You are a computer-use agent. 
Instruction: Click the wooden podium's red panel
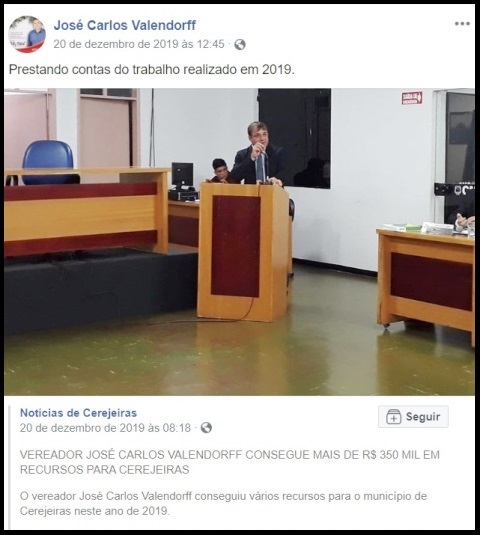point(235,246)
